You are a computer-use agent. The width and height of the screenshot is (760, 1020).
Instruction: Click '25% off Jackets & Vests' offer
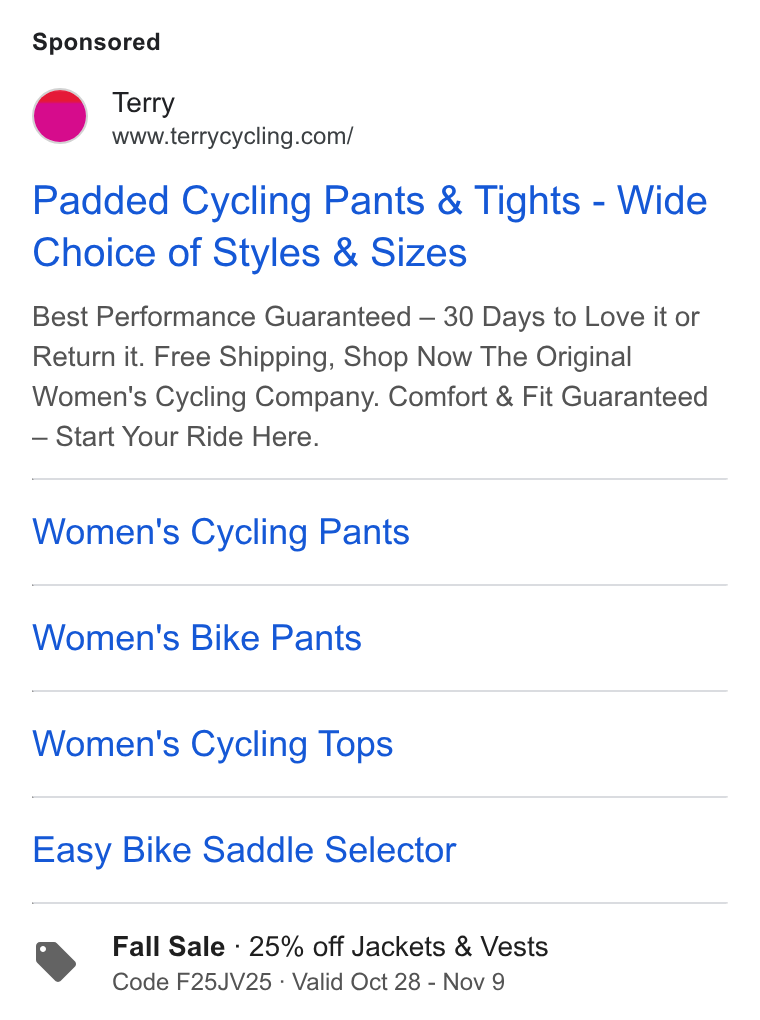(398, 946)
